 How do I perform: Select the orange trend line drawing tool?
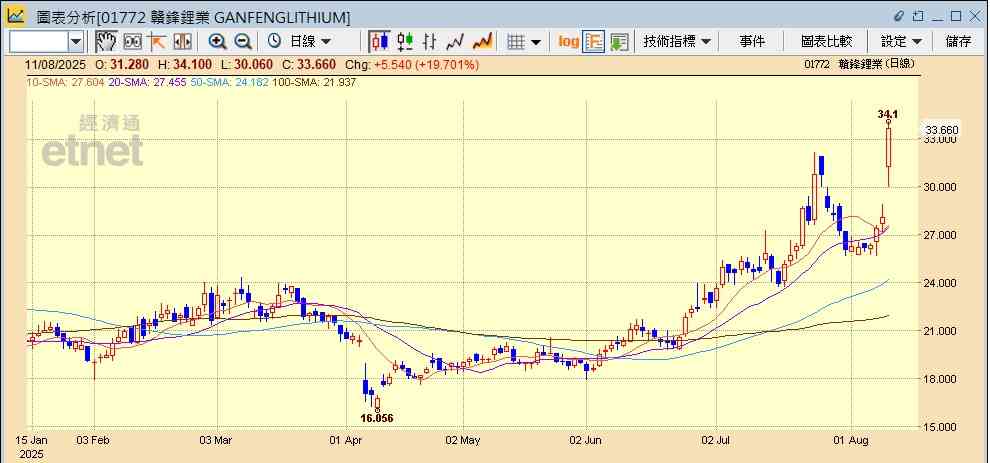[x=157, y=42]
